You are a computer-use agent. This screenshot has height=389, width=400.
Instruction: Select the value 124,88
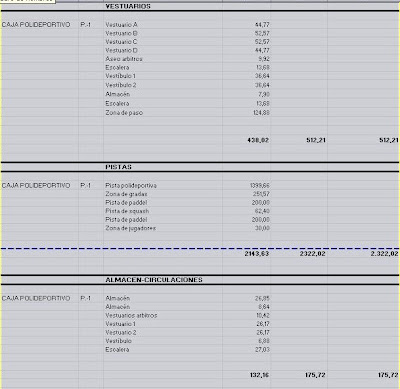pyautogui.click(x=261, y=113)
